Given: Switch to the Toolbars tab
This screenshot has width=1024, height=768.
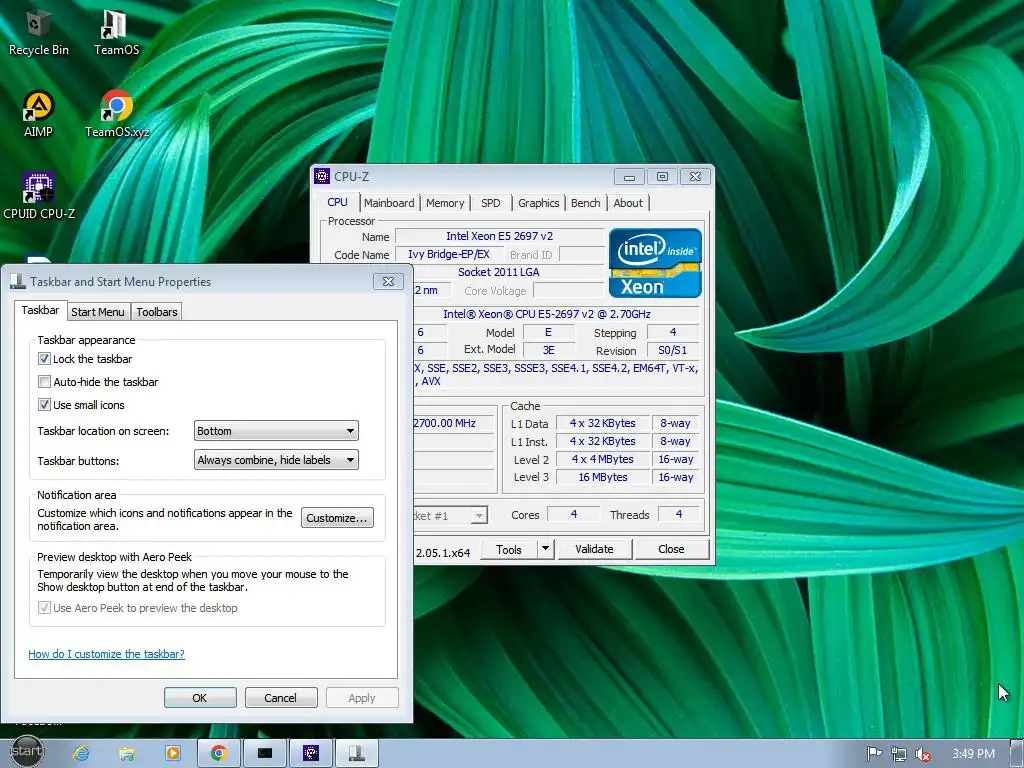Looking at the screenshot, I should pos(157,312).
